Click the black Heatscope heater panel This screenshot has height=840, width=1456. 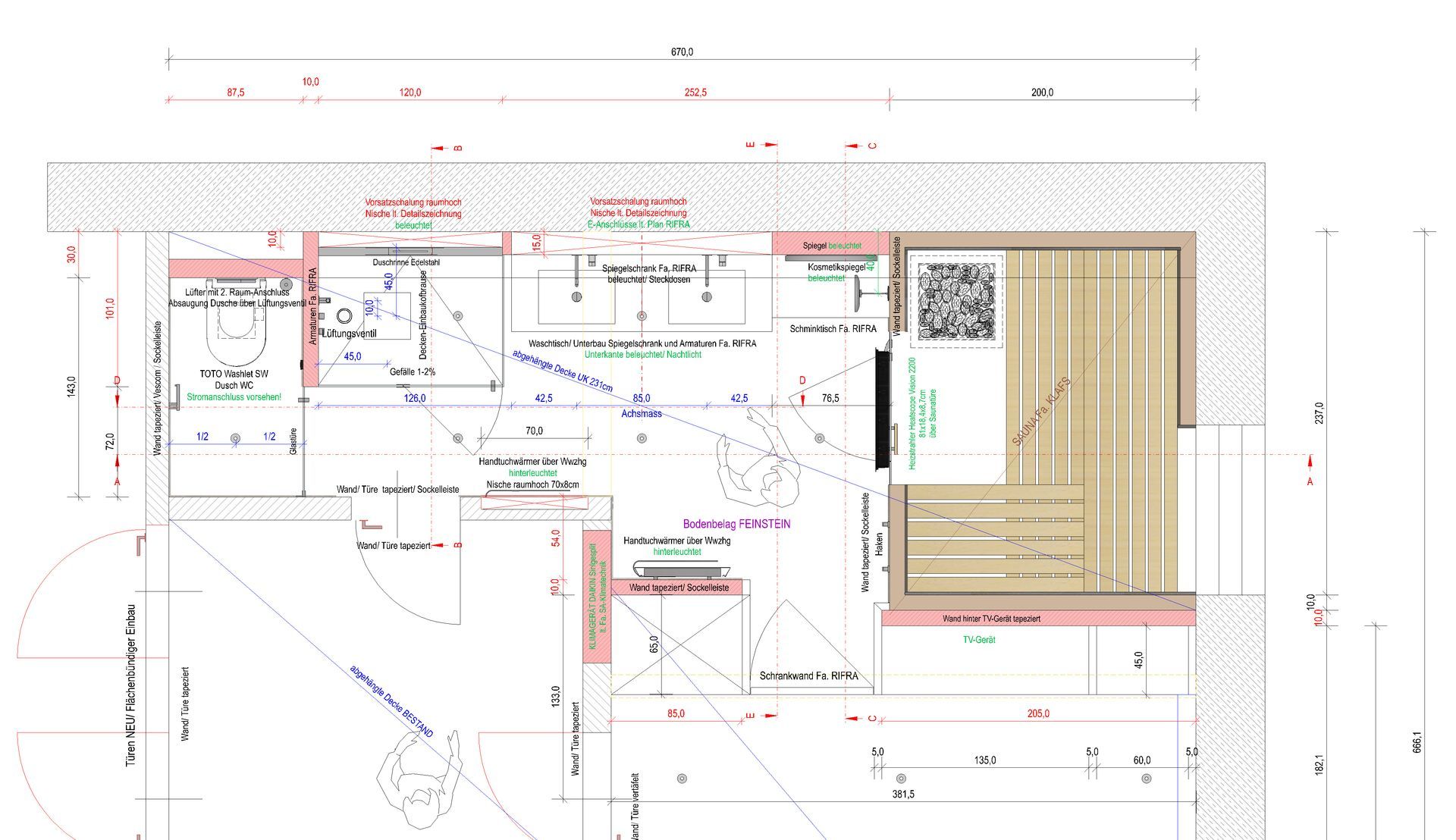tap(883, 409)
